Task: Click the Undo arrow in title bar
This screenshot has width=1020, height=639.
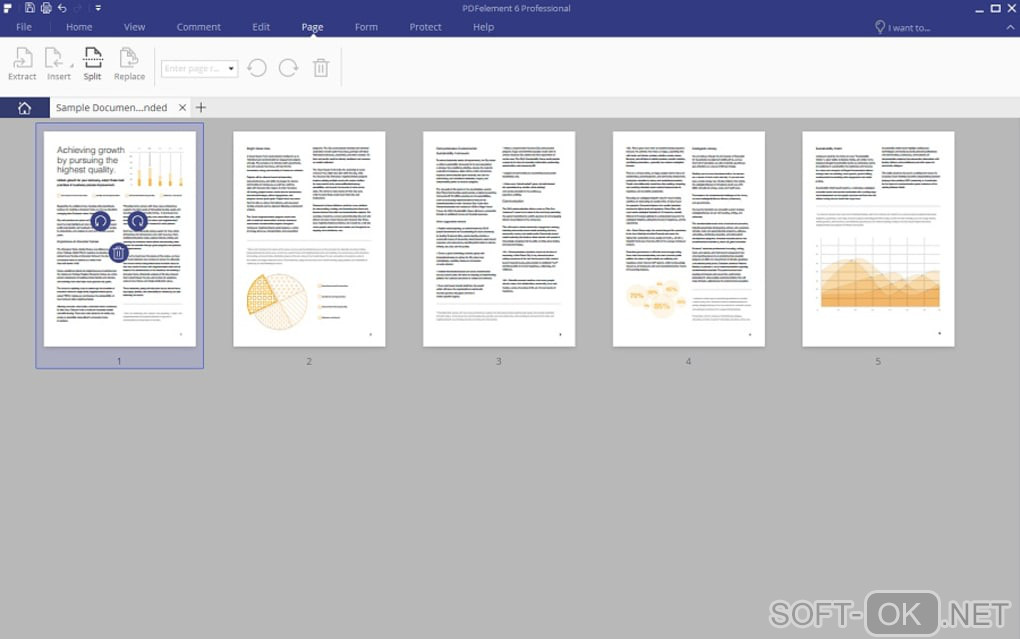Action: [62, 8]
